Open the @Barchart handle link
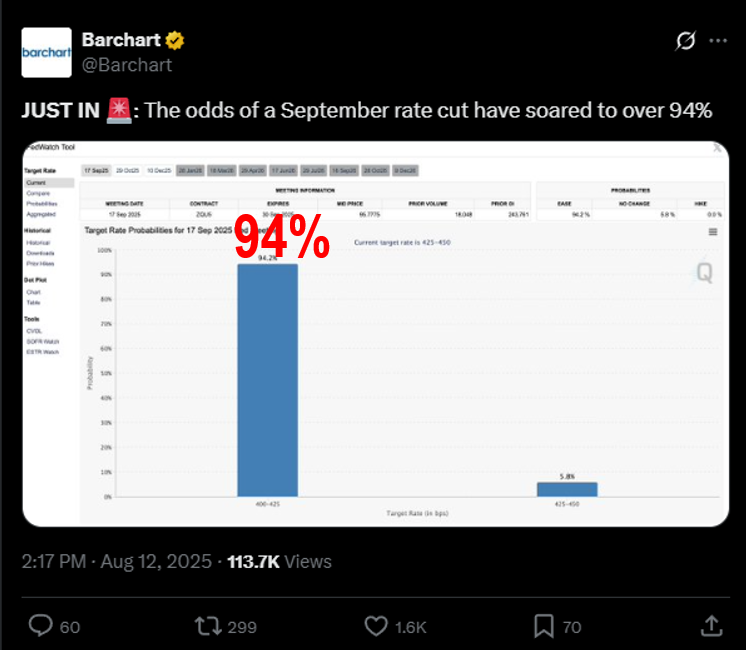Viewport: 746px width, 650px height. coord(127,65)
